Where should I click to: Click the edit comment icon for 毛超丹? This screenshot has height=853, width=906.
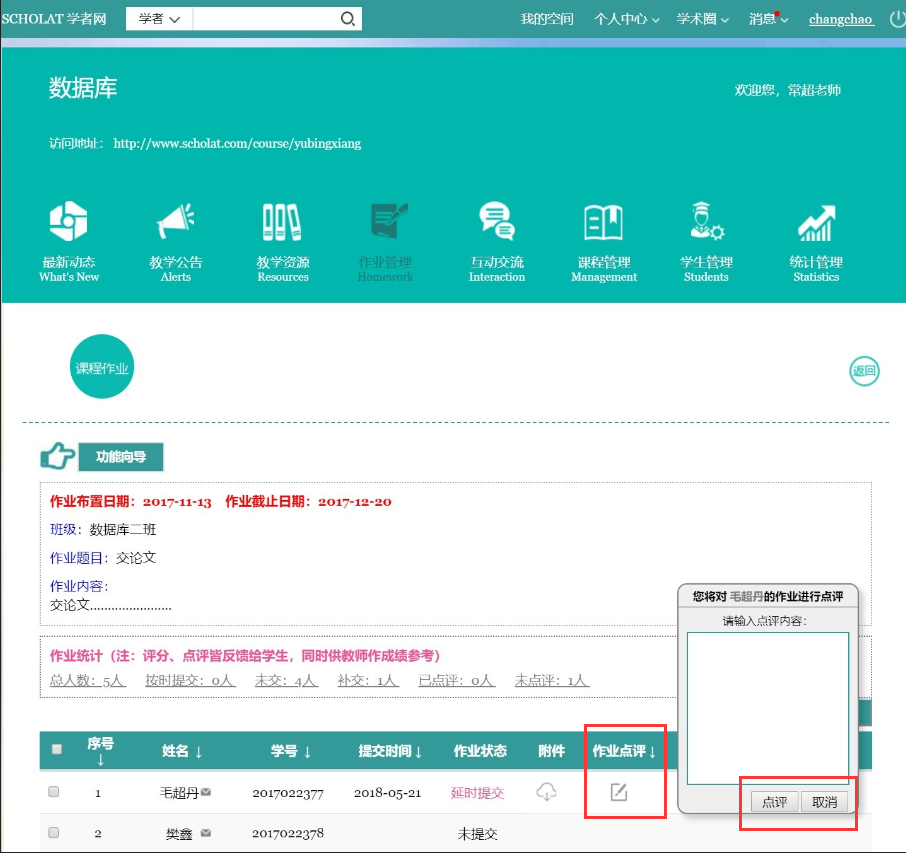point(619,792)
